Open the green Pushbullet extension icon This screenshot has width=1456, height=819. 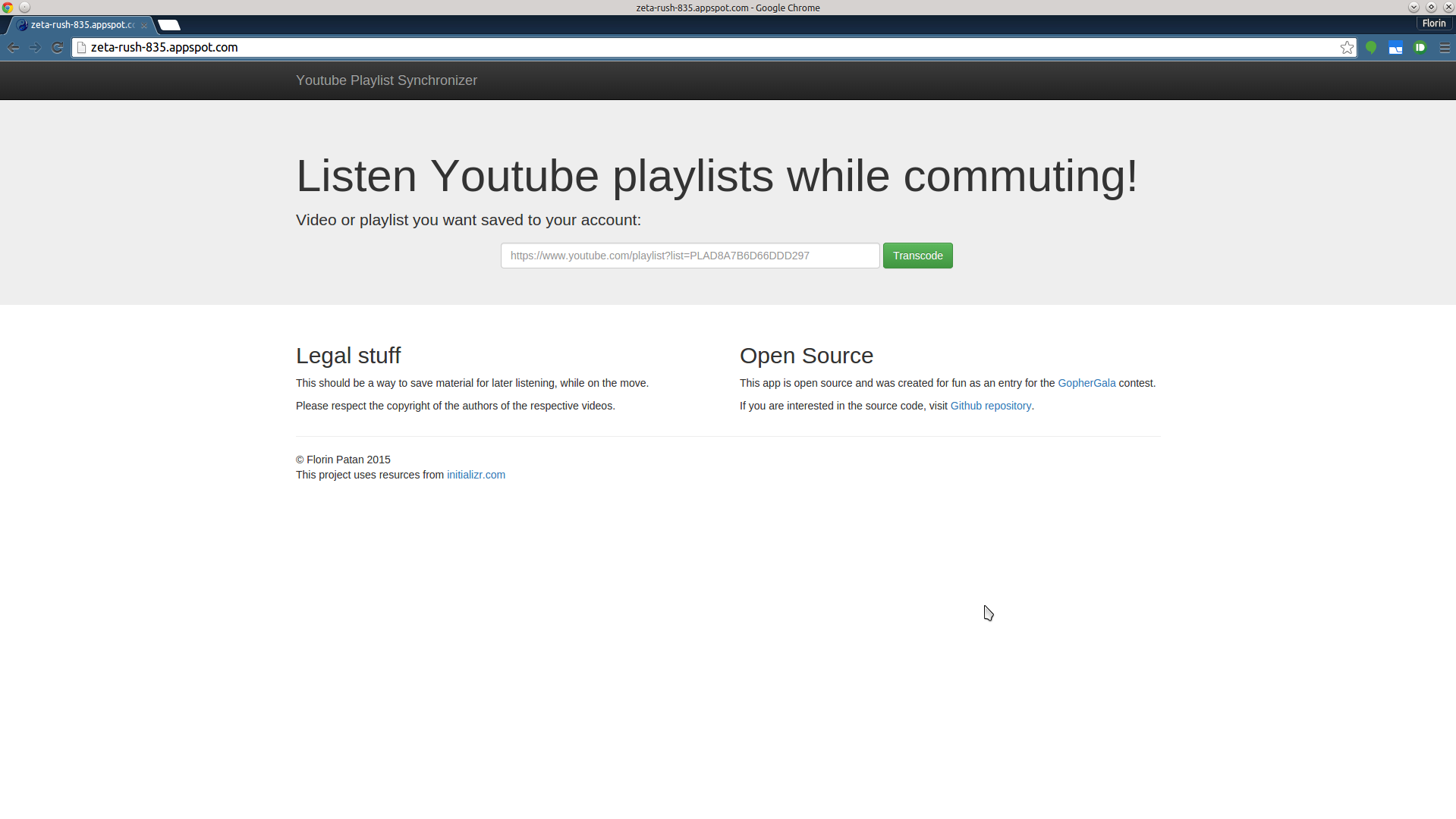pos(1420,48)
